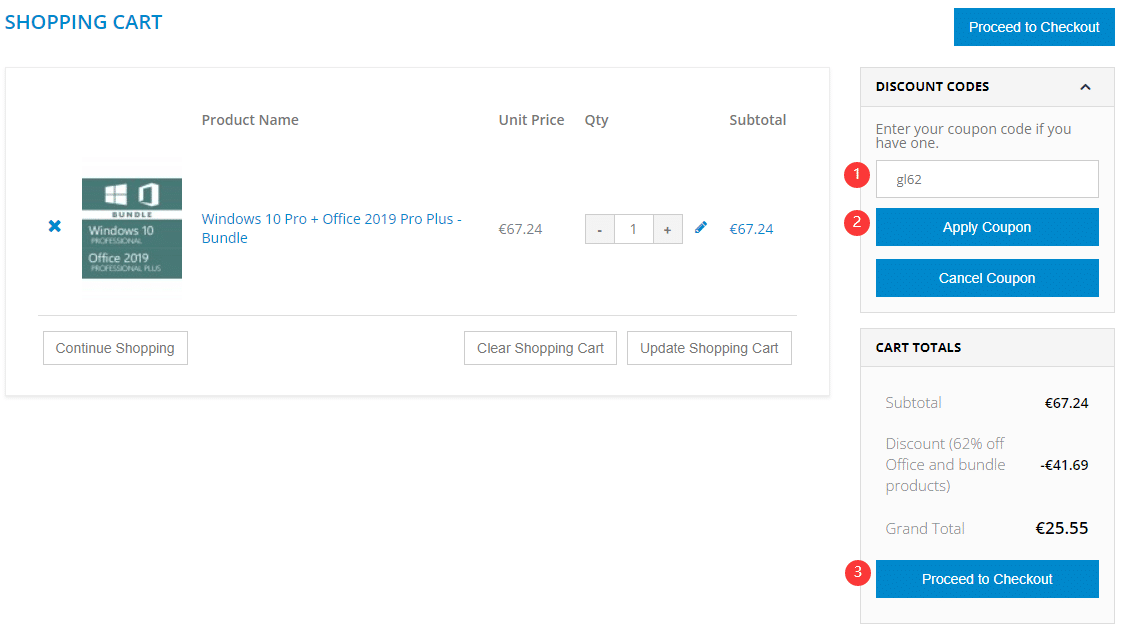This screenshot has height=630, width=1132.
Task: Click the red step marker numbered 1
Action: click(x=856, y=176)
